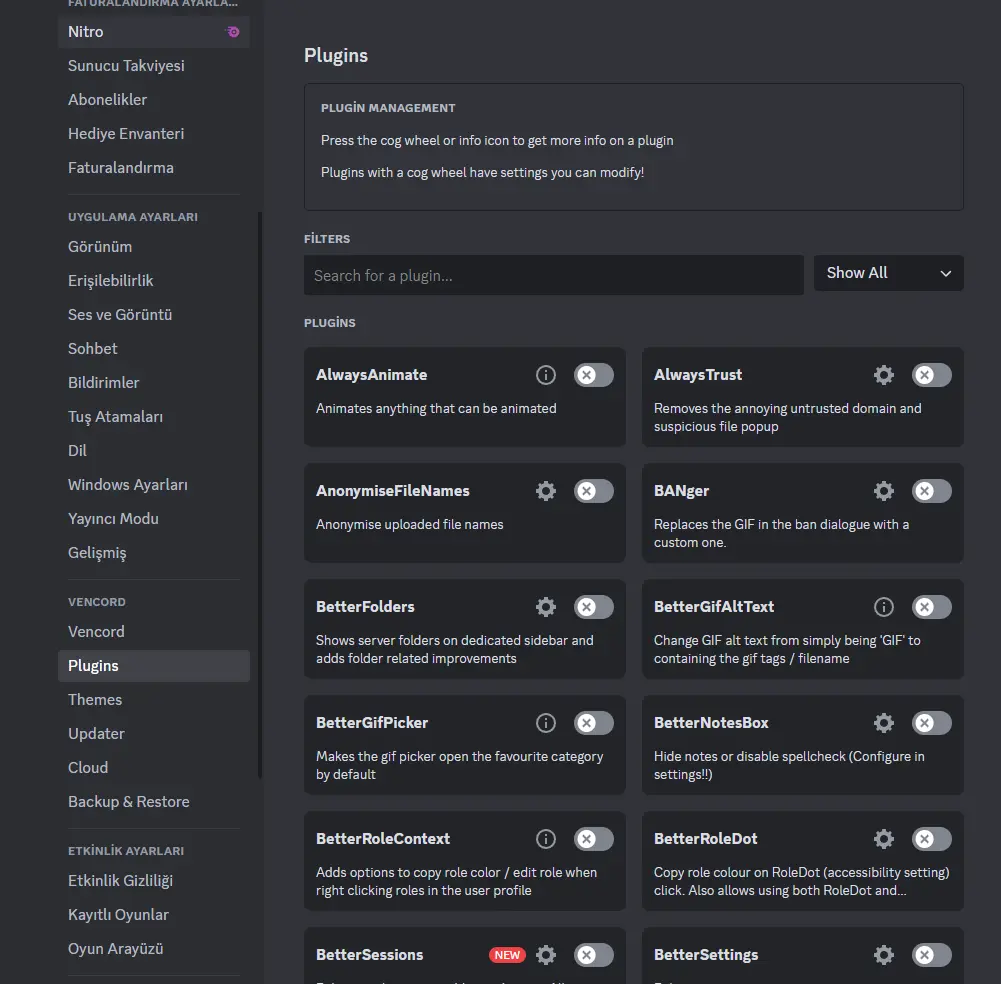The width and height of the screenshot is (1001, 984).
Task: Open BetterSessions settings cog
Action: tap(546, 955)
